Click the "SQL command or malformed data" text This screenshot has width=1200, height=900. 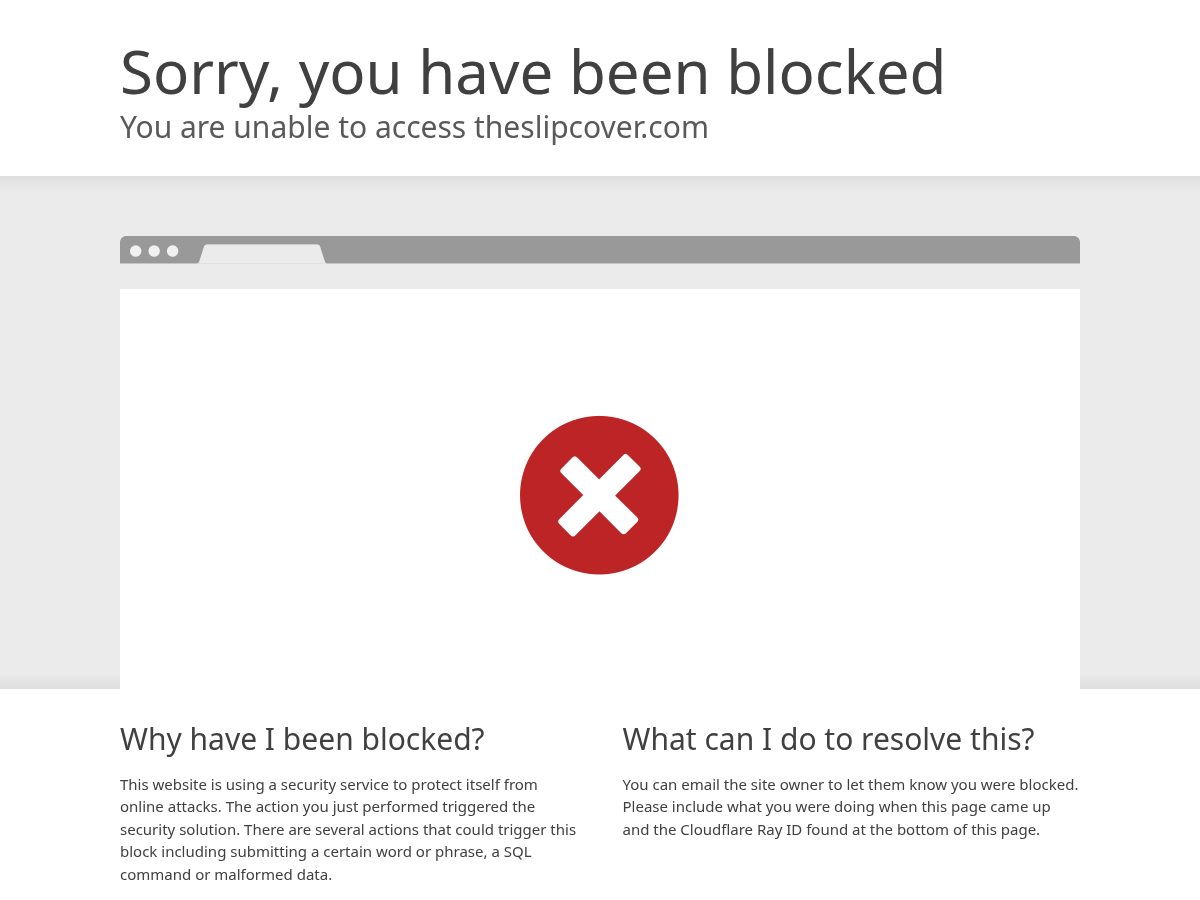326,863
